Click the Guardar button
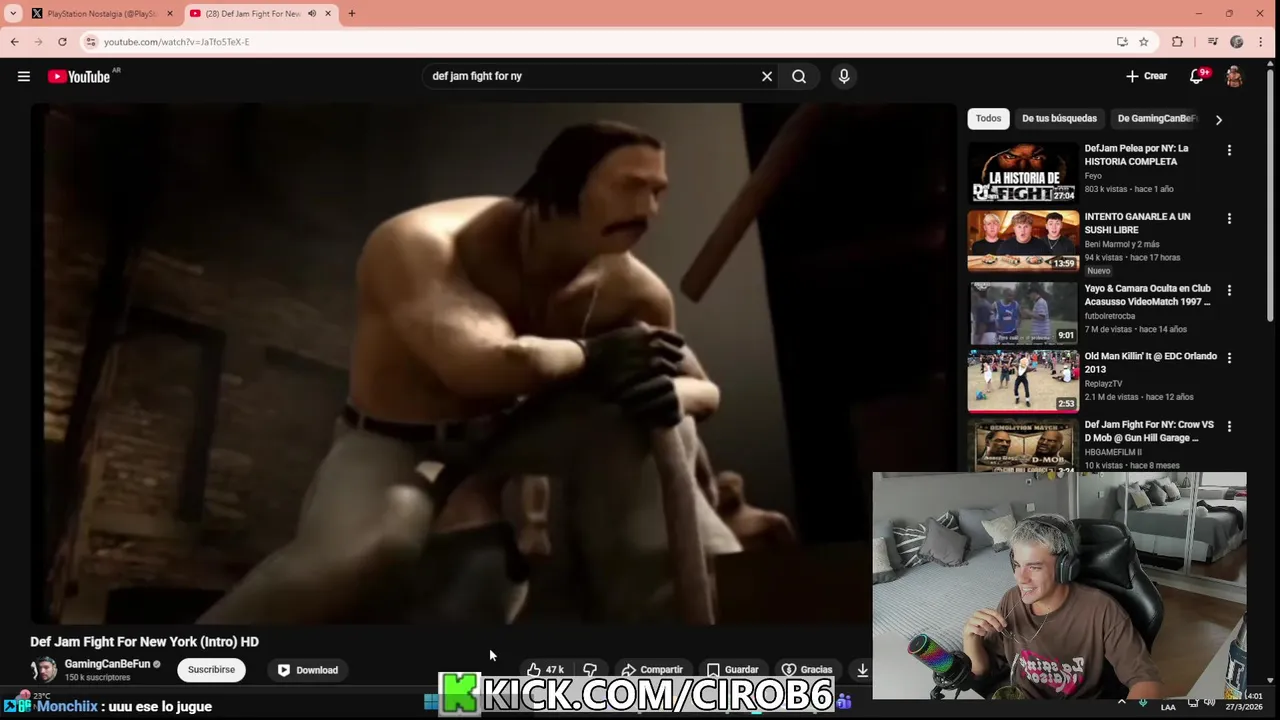The image size is (1280, 720). [732, 670]
